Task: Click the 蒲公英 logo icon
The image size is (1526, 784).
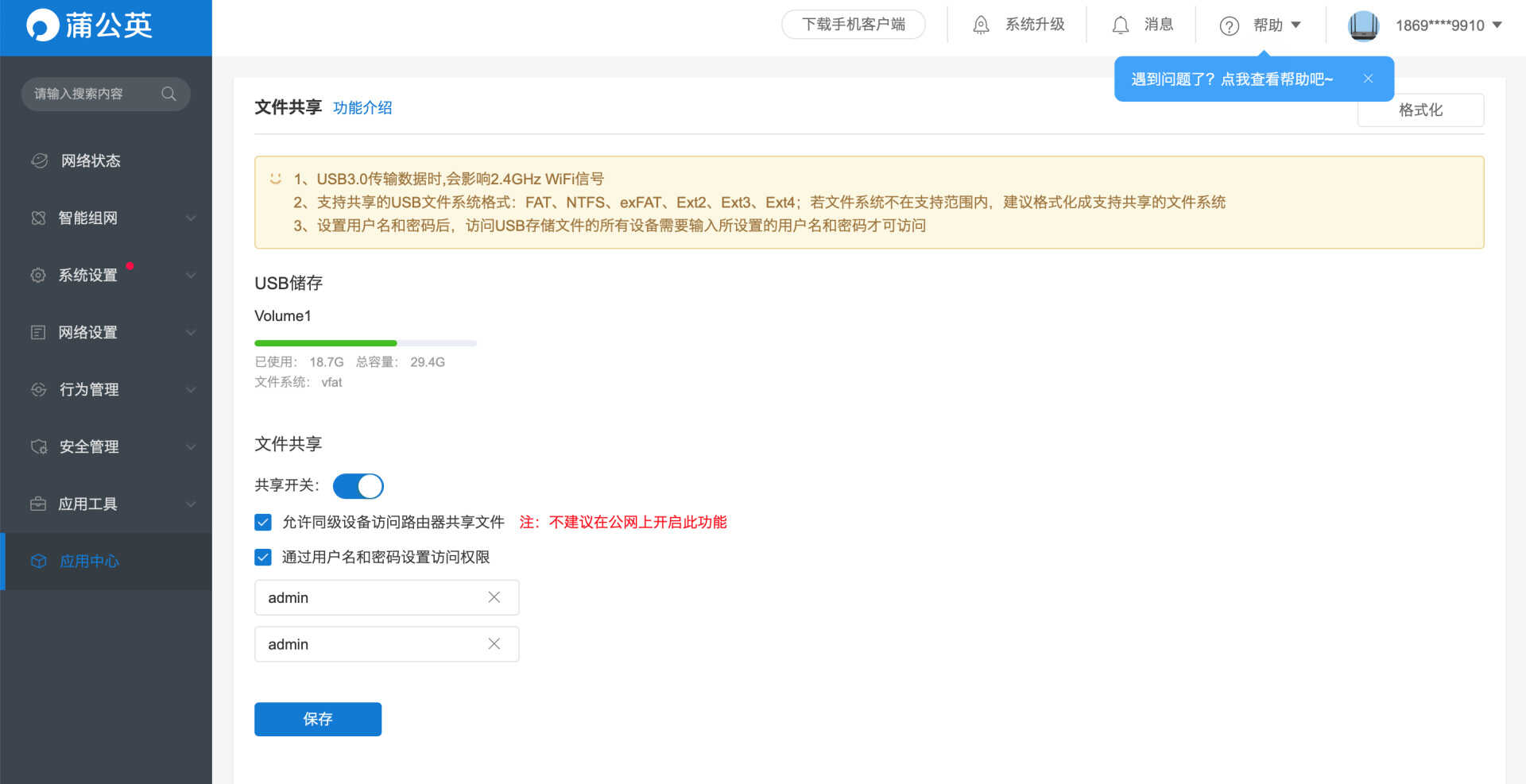Action: 43,25
